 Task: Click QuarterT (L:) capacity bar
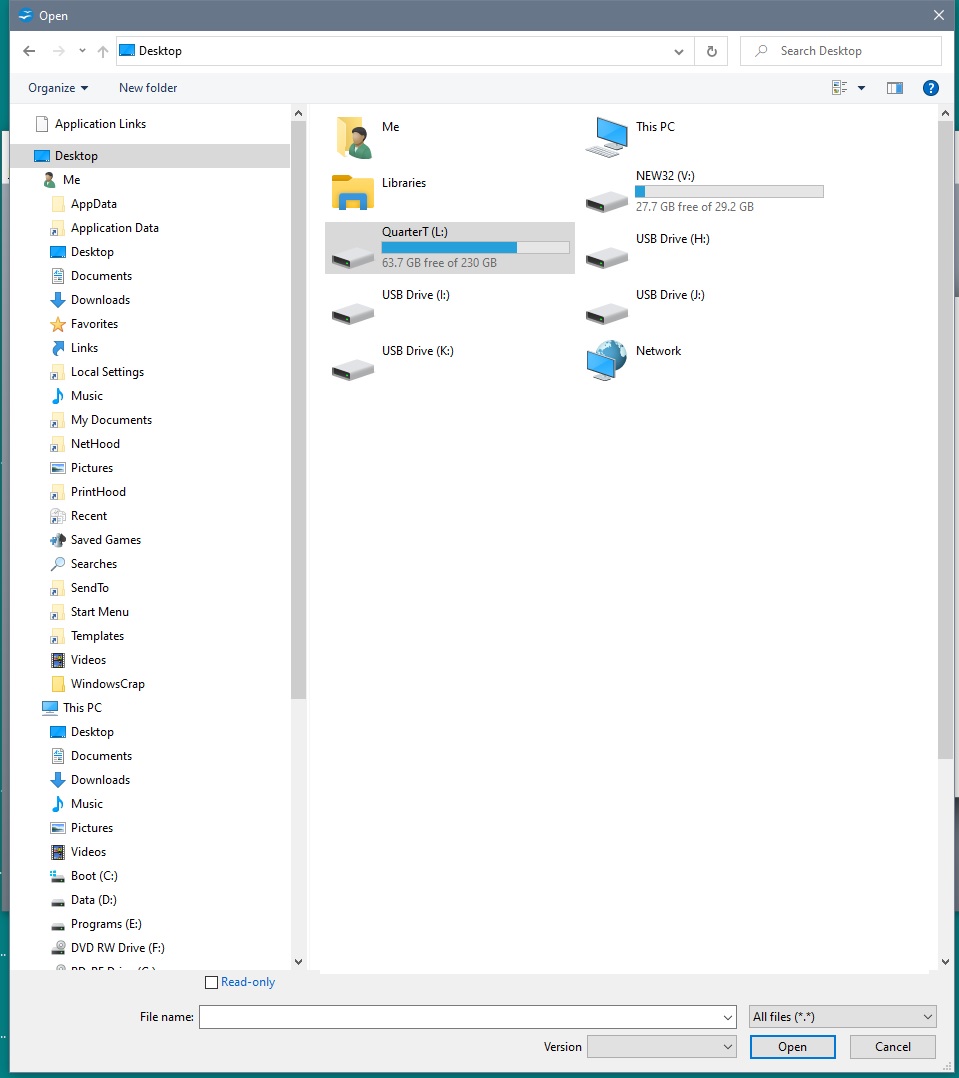475,248
